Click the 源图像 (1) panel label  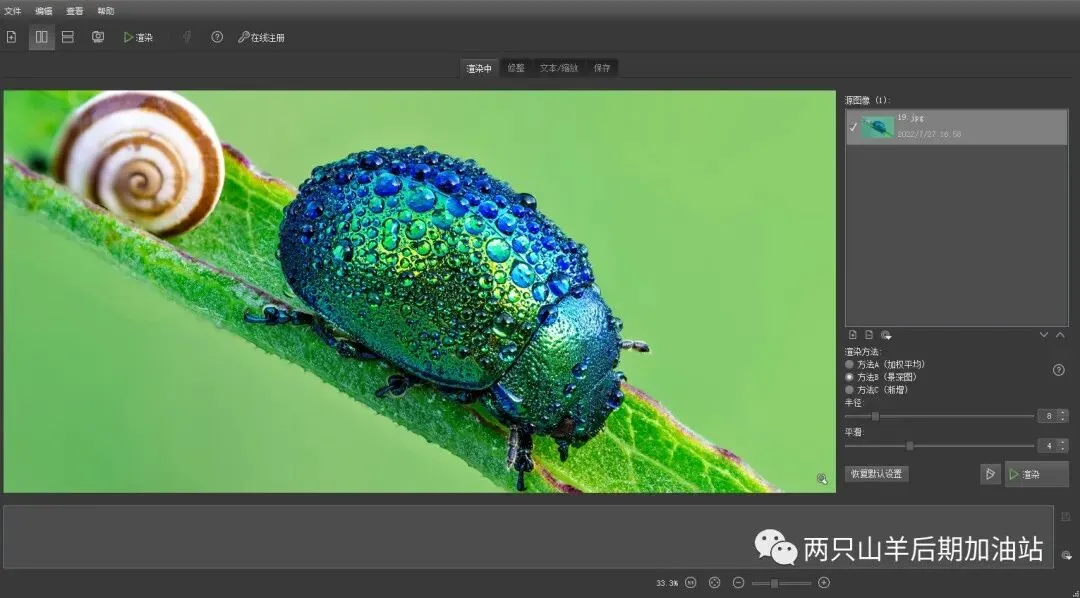pos(868,101)
